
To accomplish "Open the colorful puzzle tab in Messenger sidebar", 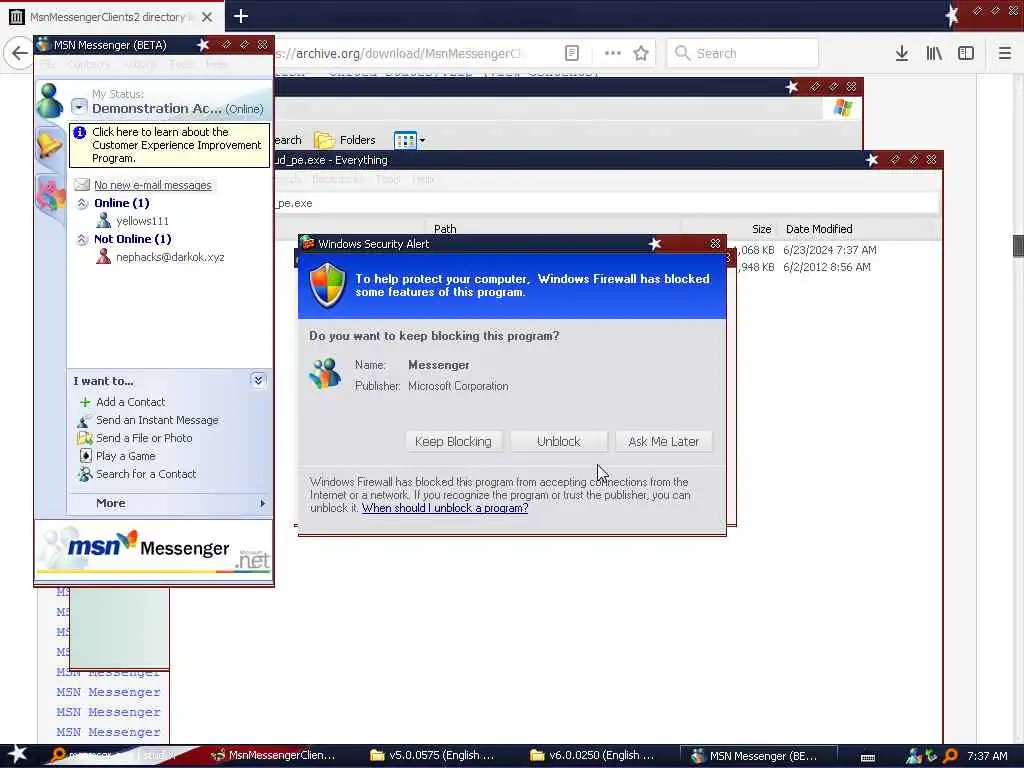I will [50, 194].
